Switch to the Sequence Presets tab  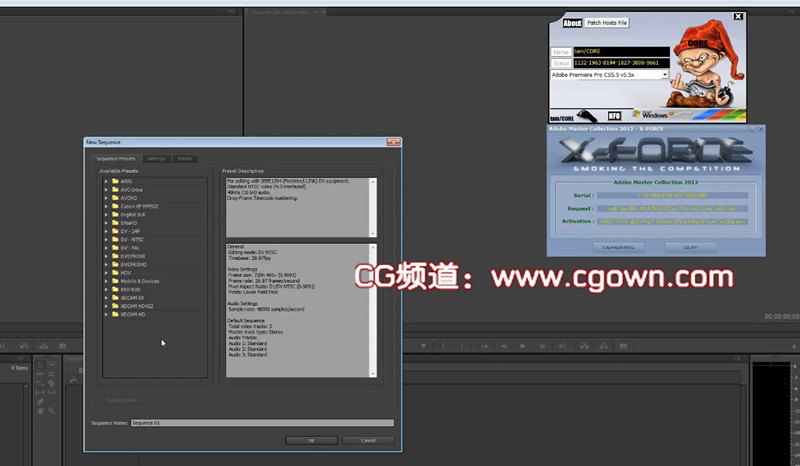[116, 158]
